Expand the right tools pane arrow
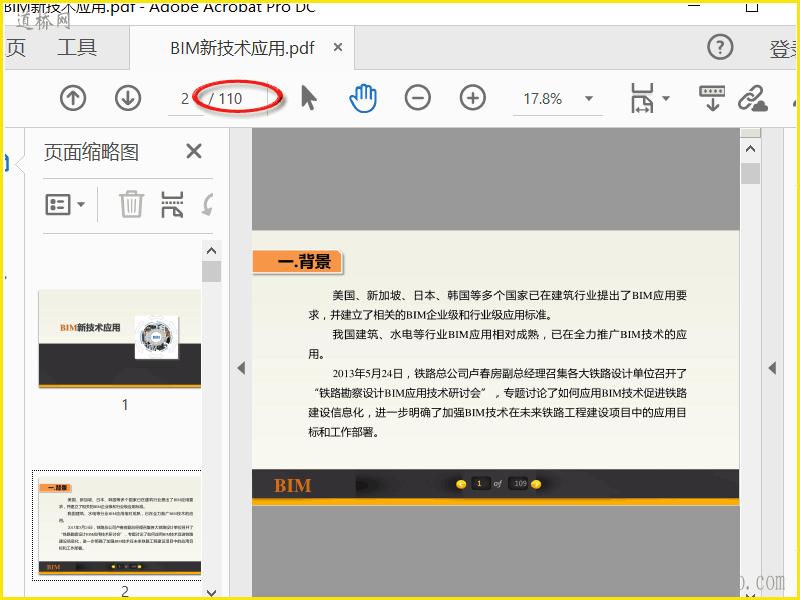 pyautogui.click(x=772, y=368)
